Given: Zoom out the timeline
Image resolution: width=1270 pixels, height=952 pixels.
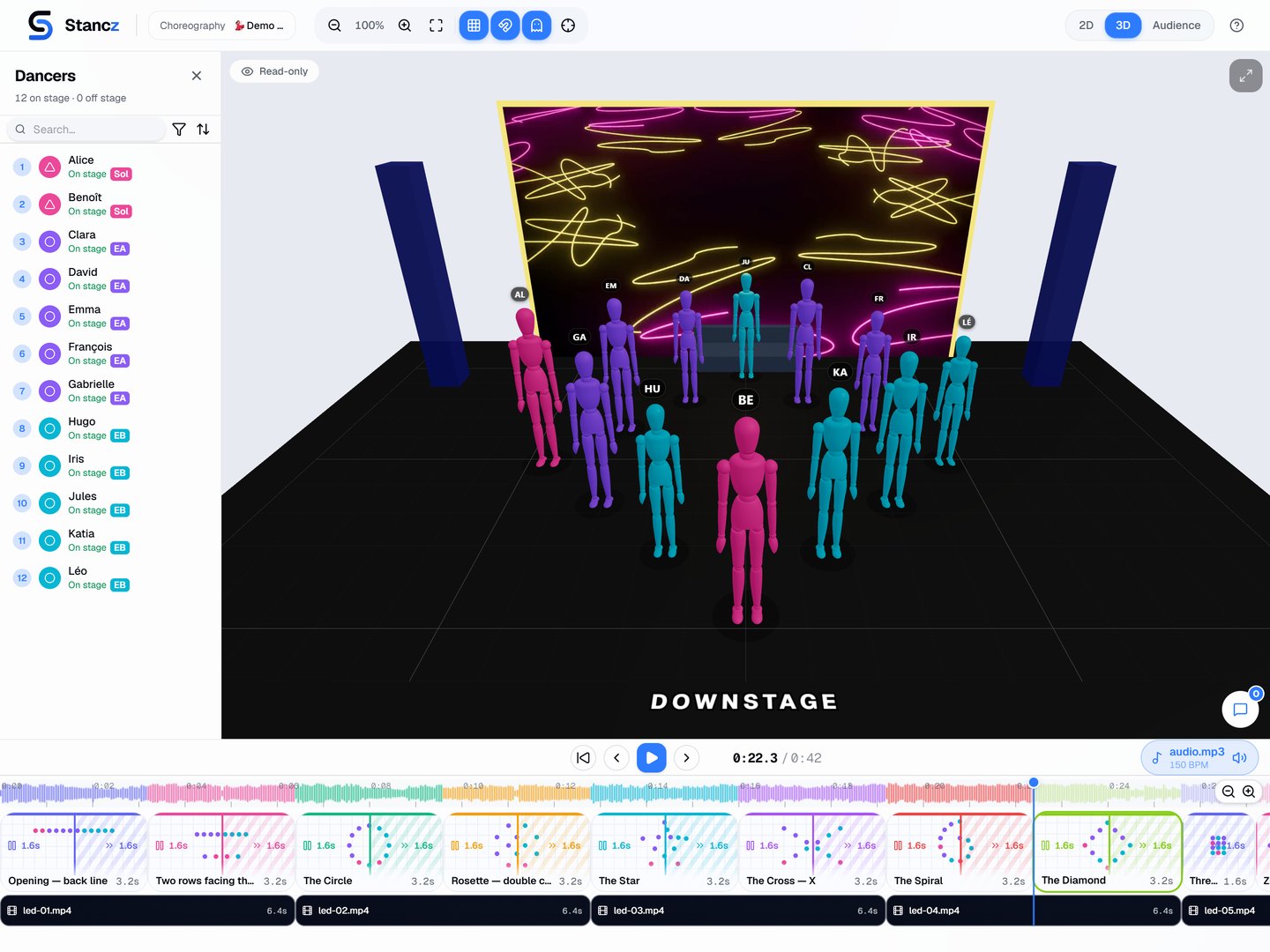Looking at the screenshot, I should click(1228, 792).
